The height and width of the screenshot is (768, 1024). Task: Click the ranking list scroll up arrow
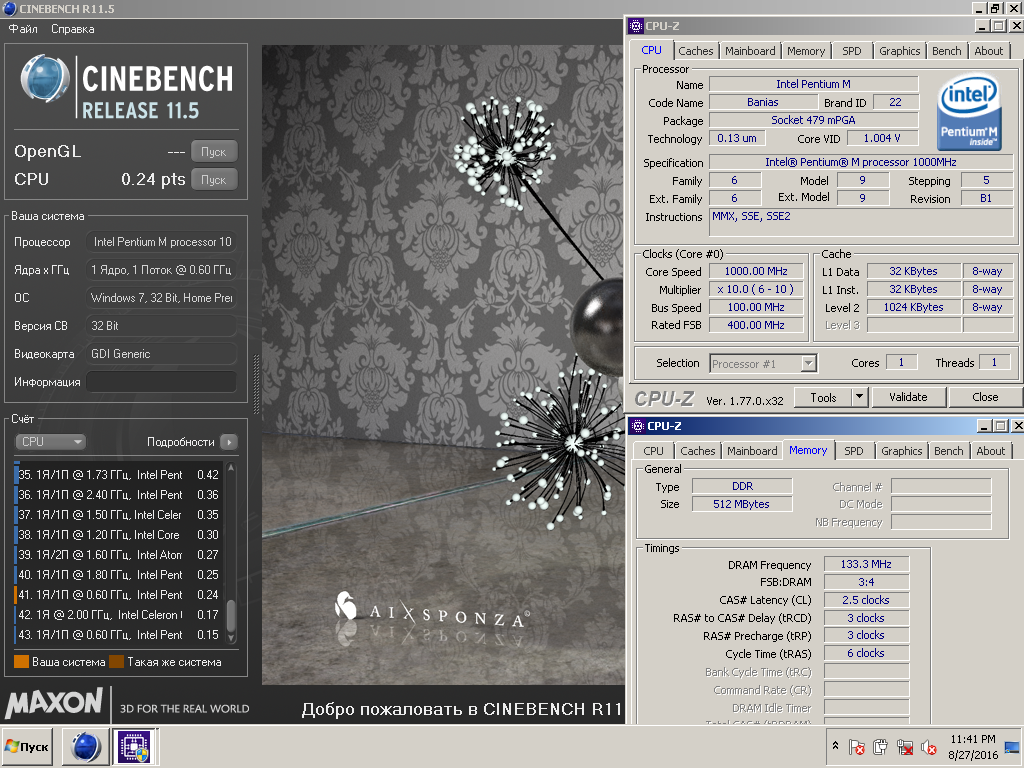231,468
